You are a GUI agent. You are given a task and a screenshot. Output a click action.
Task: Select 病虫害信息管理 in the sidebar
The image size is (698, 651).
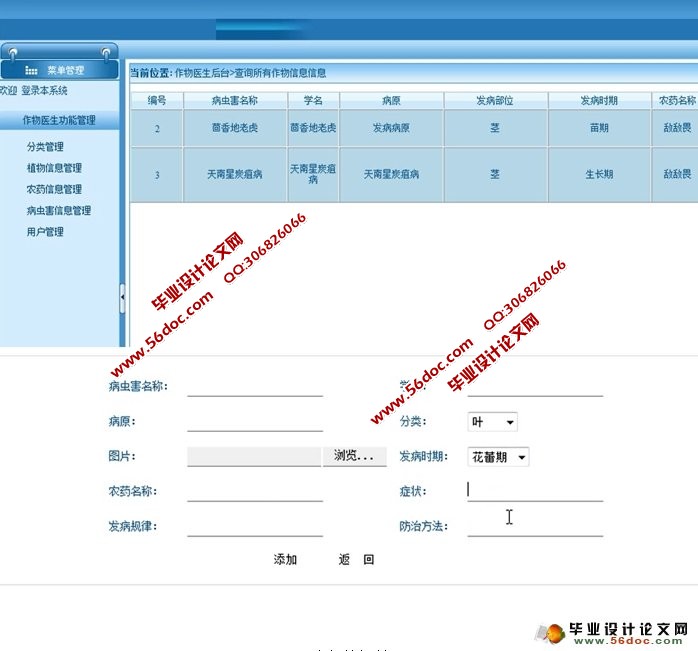point(58,211)
